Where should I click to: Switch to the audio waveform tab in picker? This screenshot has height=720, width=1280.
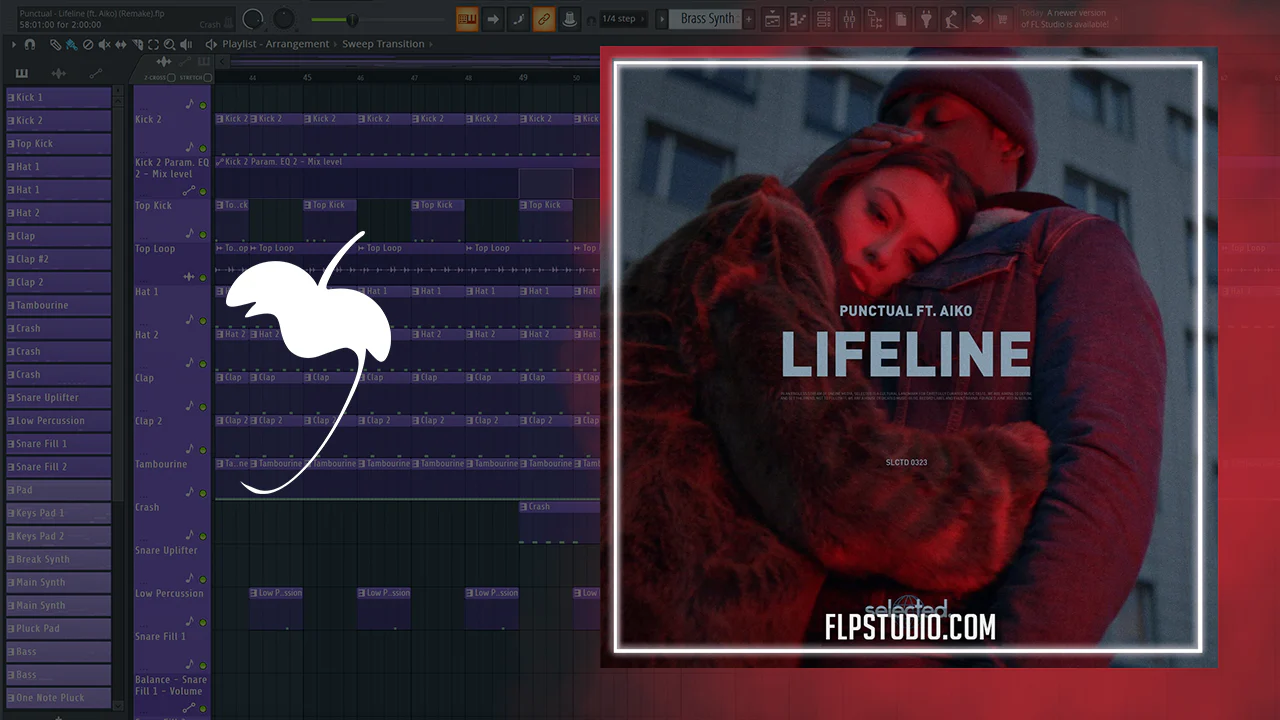coord(59,73)
